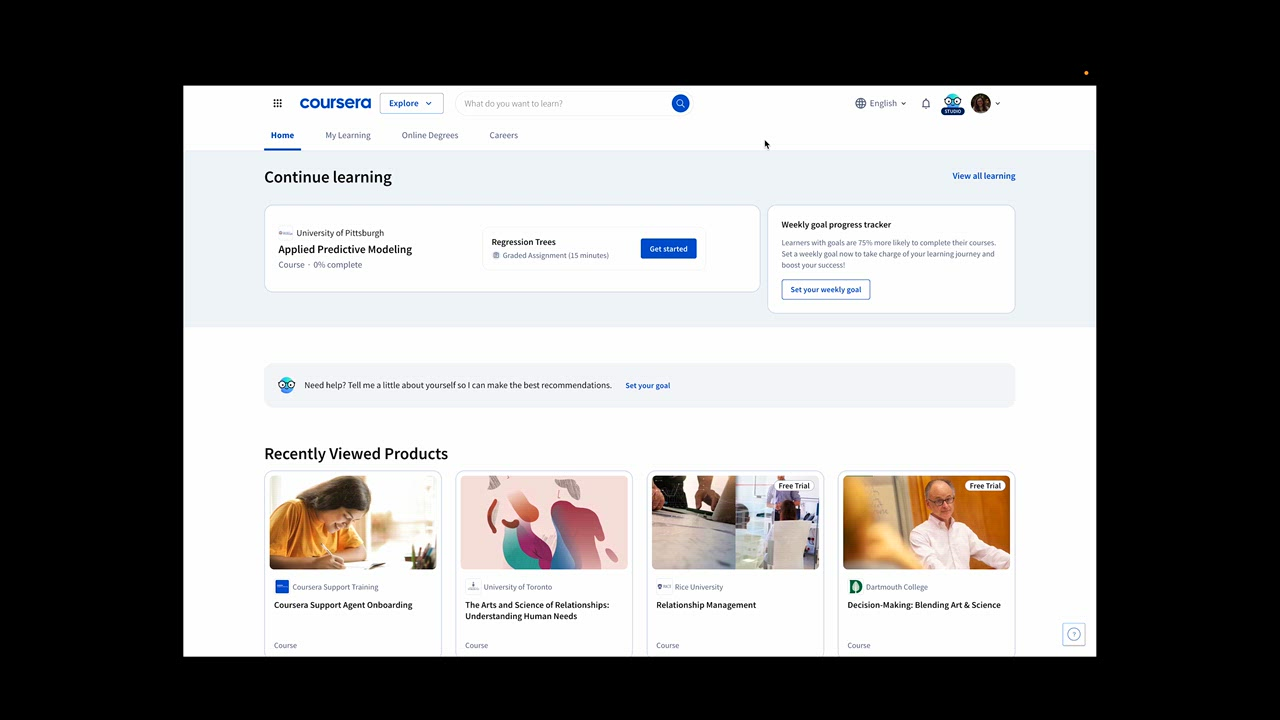Click the profile avatar photo
The image size is (1280, 720).
(x=981, y=103)
